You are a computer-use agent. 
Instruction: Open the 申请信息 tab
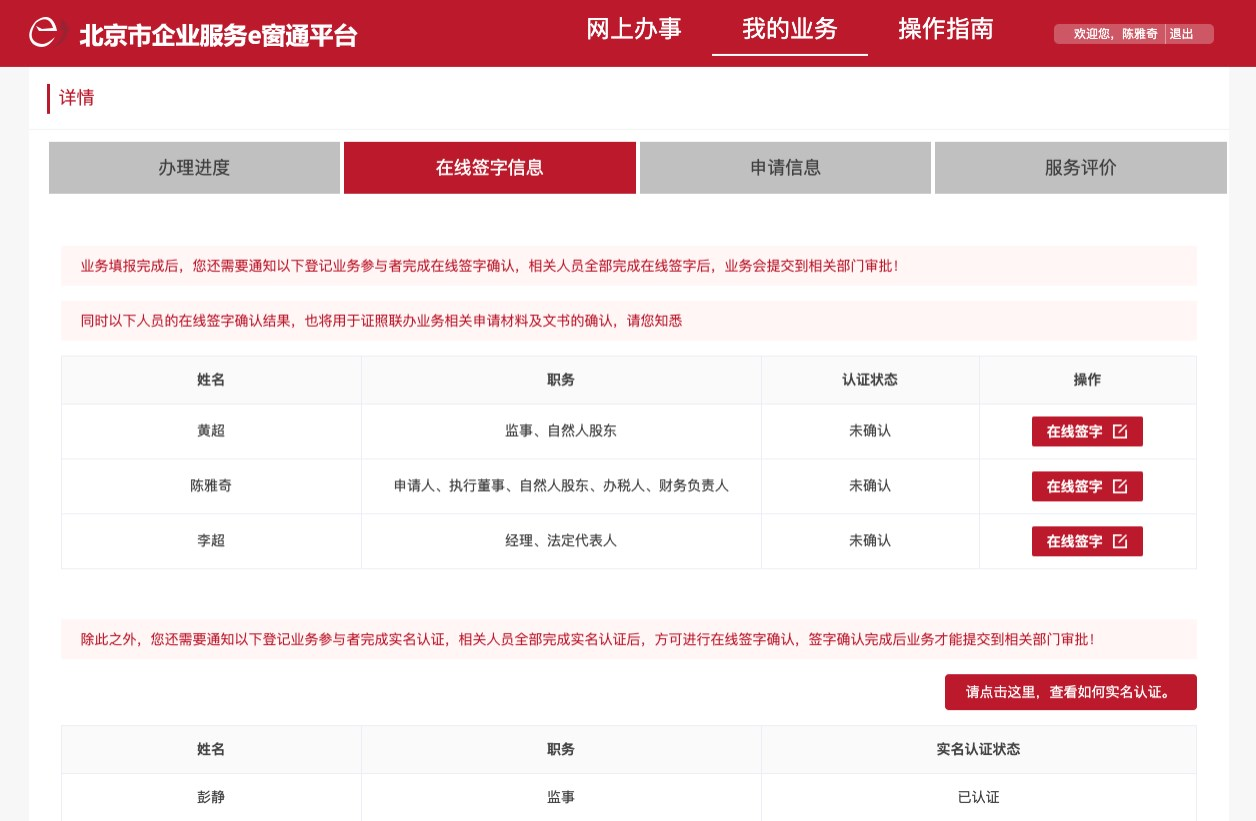(x=785, y=168)
